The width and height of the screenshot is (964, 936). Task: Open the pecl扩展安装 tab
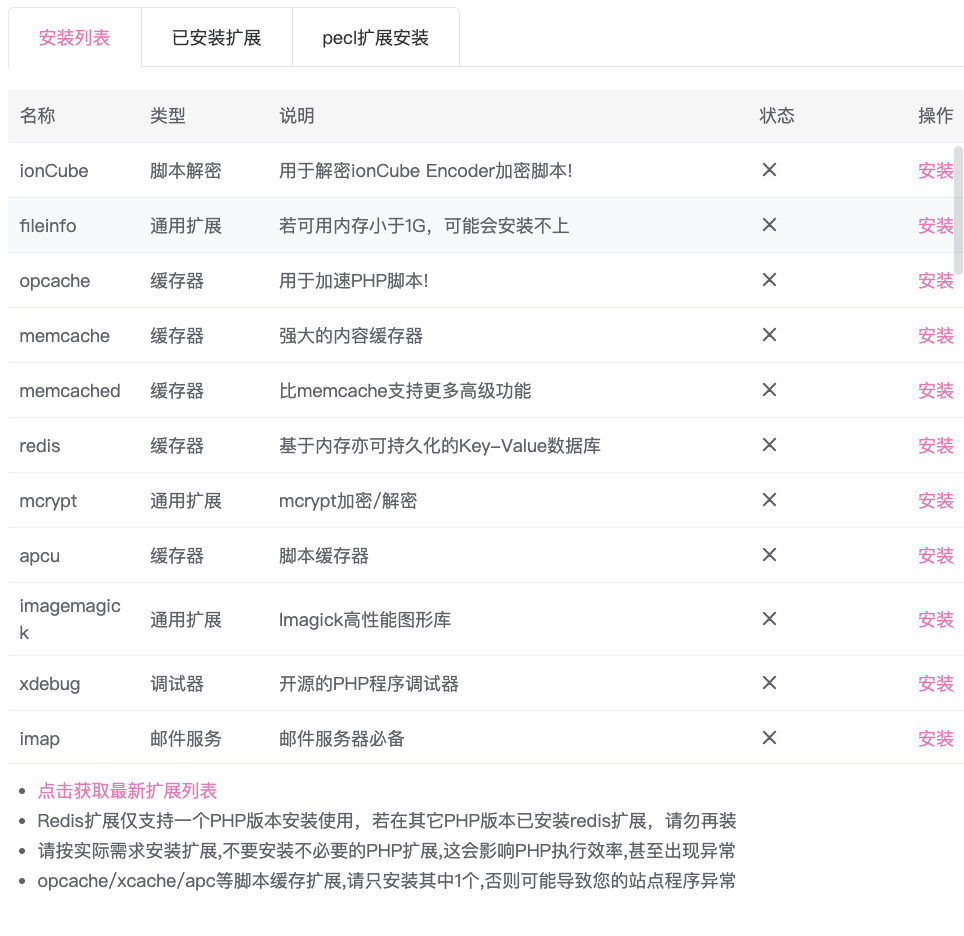click(376, 37)
